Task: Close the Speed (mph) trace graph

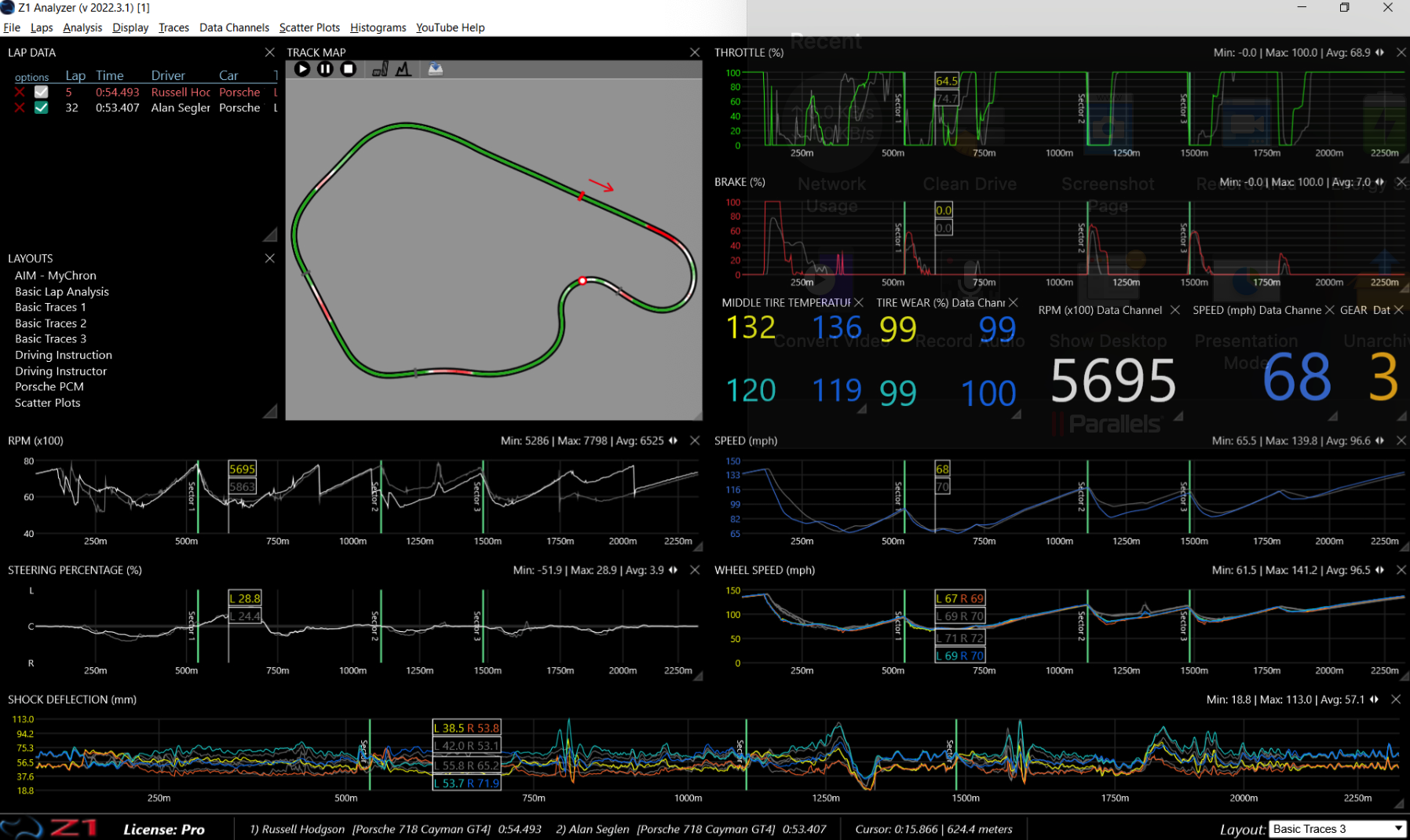Action: [1401, 440]
